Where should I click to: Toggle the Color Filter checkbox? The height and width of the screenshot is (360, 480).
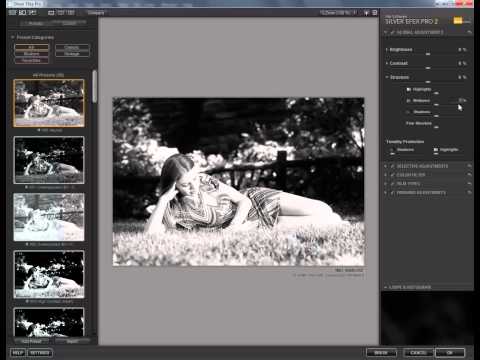coord(393,175)
